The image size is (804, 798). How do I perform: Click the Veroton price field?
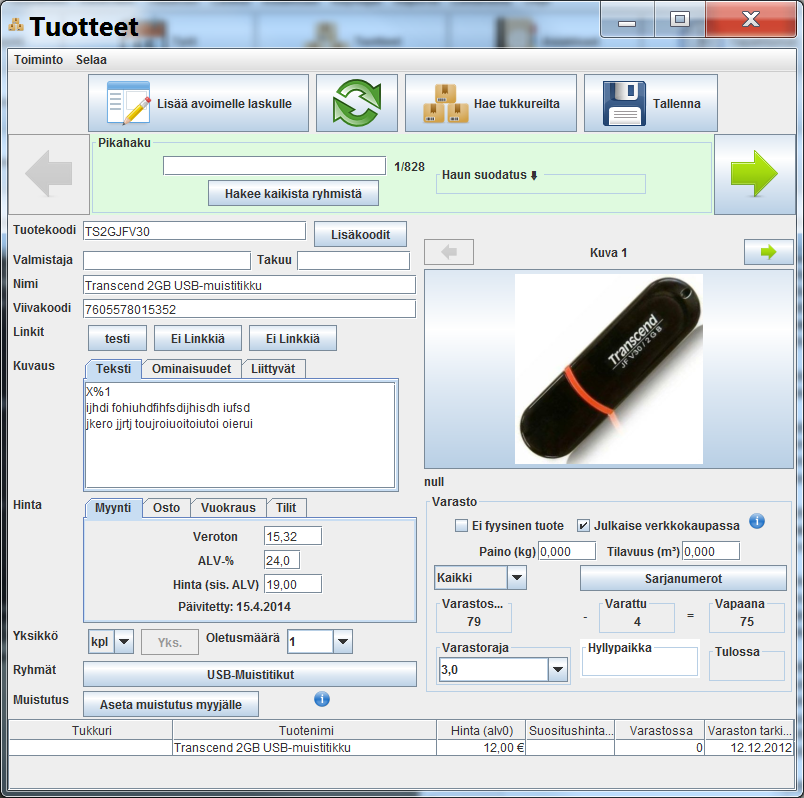point(293,536)
